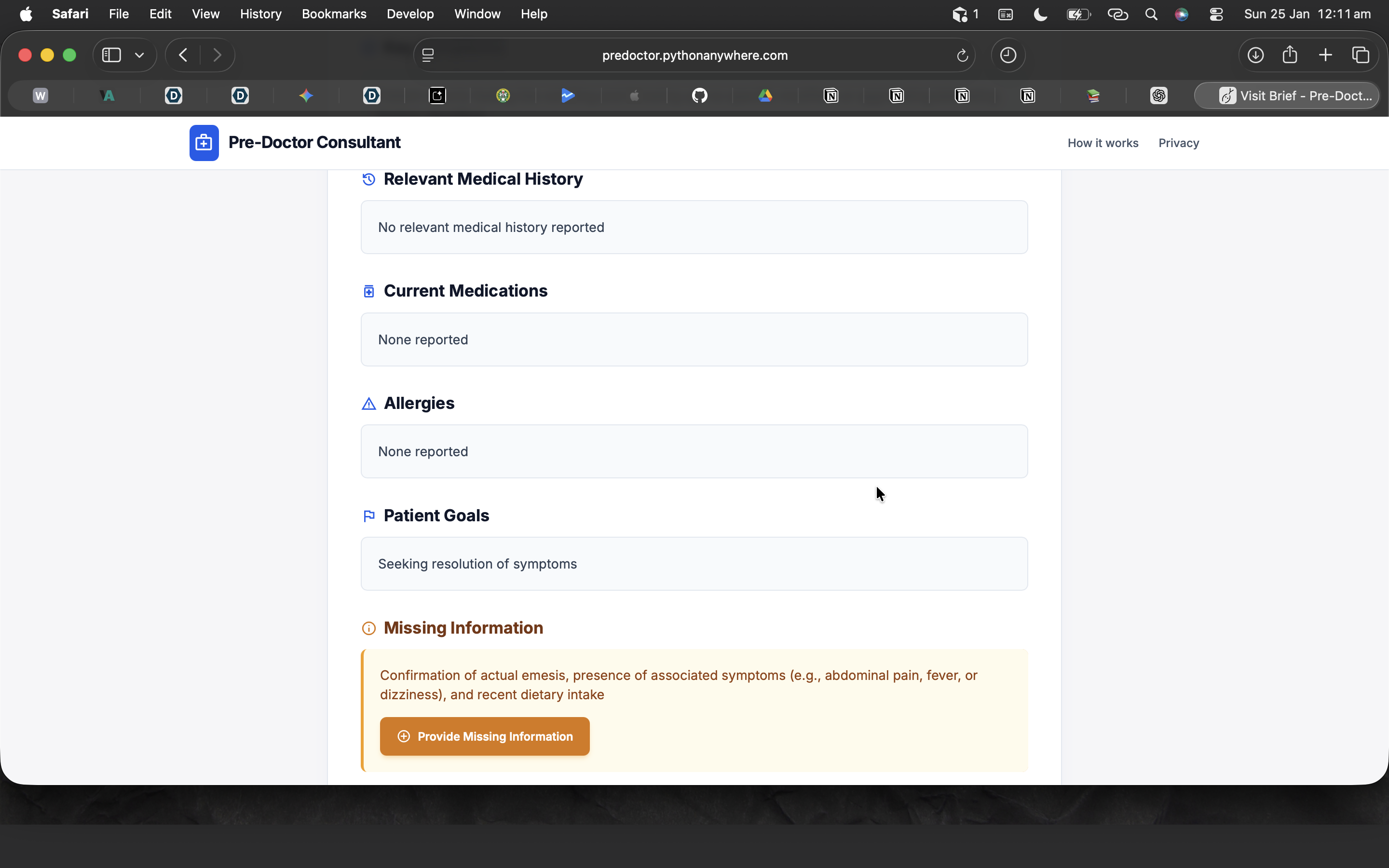Click the ChatGPT pinned tab icon

[x=1158, y=95]
